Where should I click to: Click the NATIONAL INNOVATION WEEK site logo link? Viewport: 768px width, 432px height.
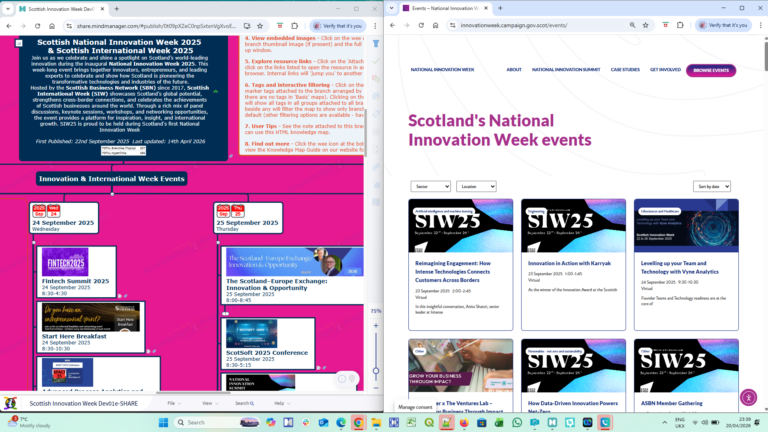tap(442, 70)
